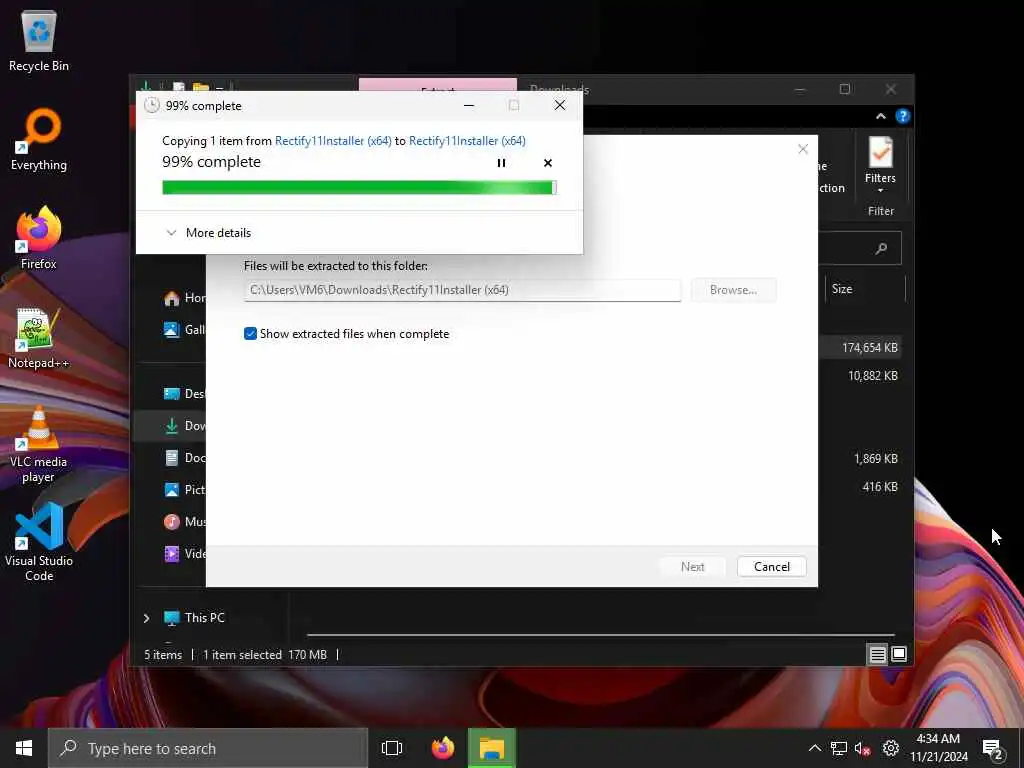Screen dimensions: 1024x768
Task: Open the notification center icon
Action: pyautogui.click(x=993, y=748)
